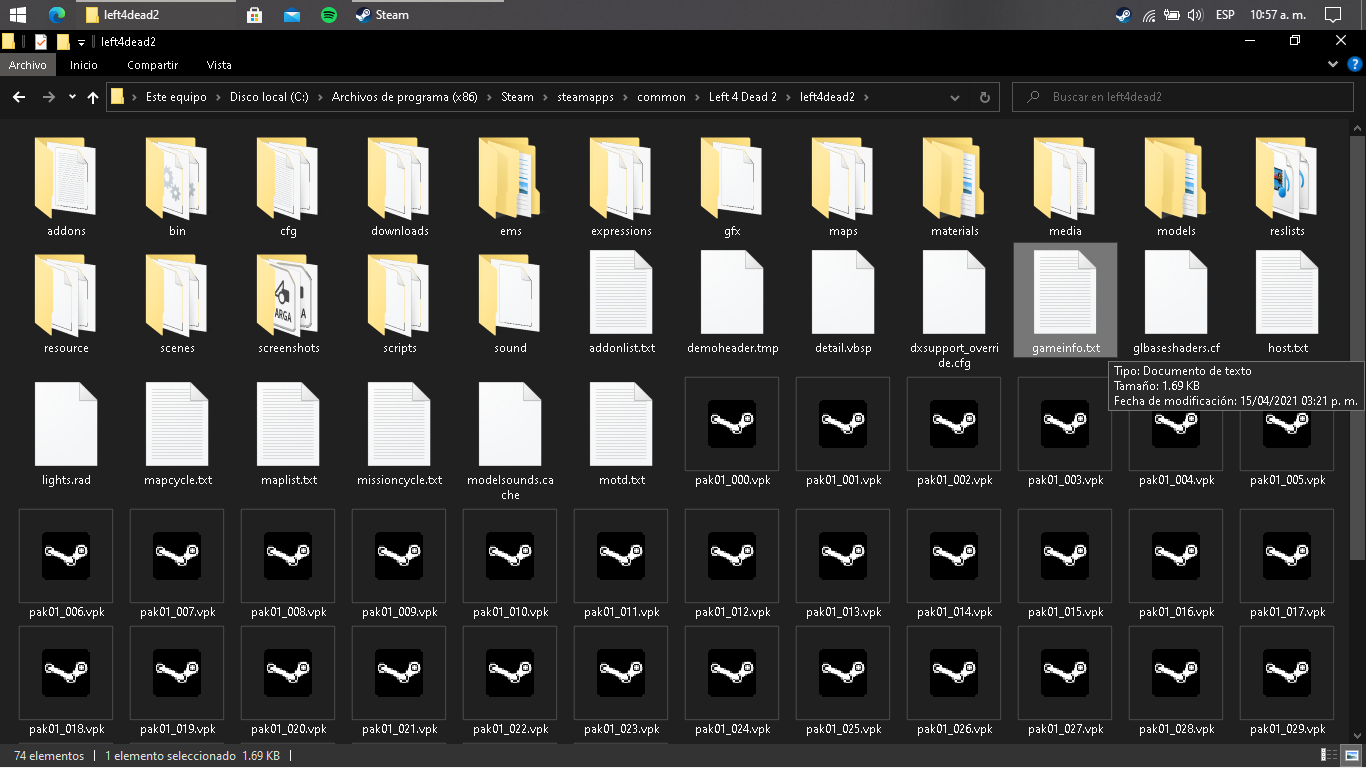Viewport: 1366px width, 768px height.
Task: Switch to the Vista ribbon tab
Action: (x=219, y=65)
